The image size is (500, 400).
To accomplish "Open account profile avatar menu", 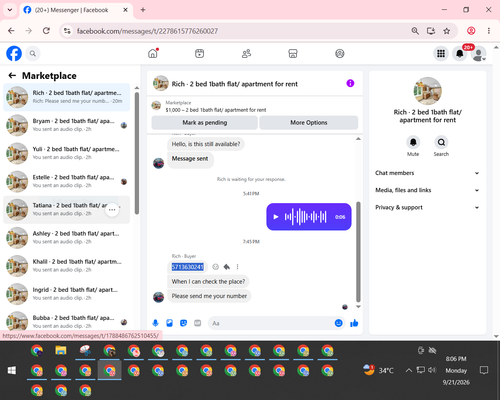I will [479, 54].
